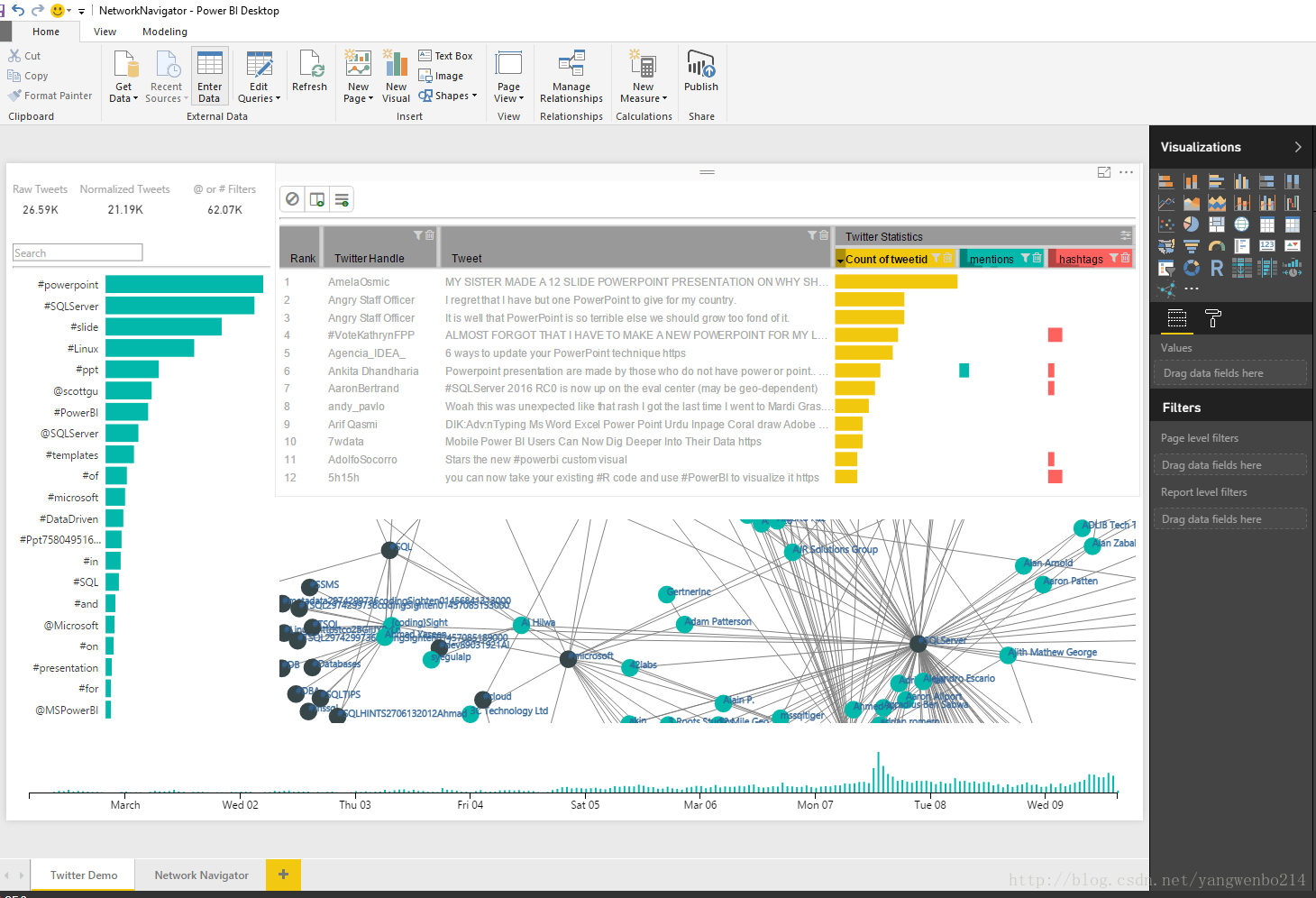Screen dimensions: 1316x898
Task: Click the filter icon on mentions column
Action: click(1026, 259)
